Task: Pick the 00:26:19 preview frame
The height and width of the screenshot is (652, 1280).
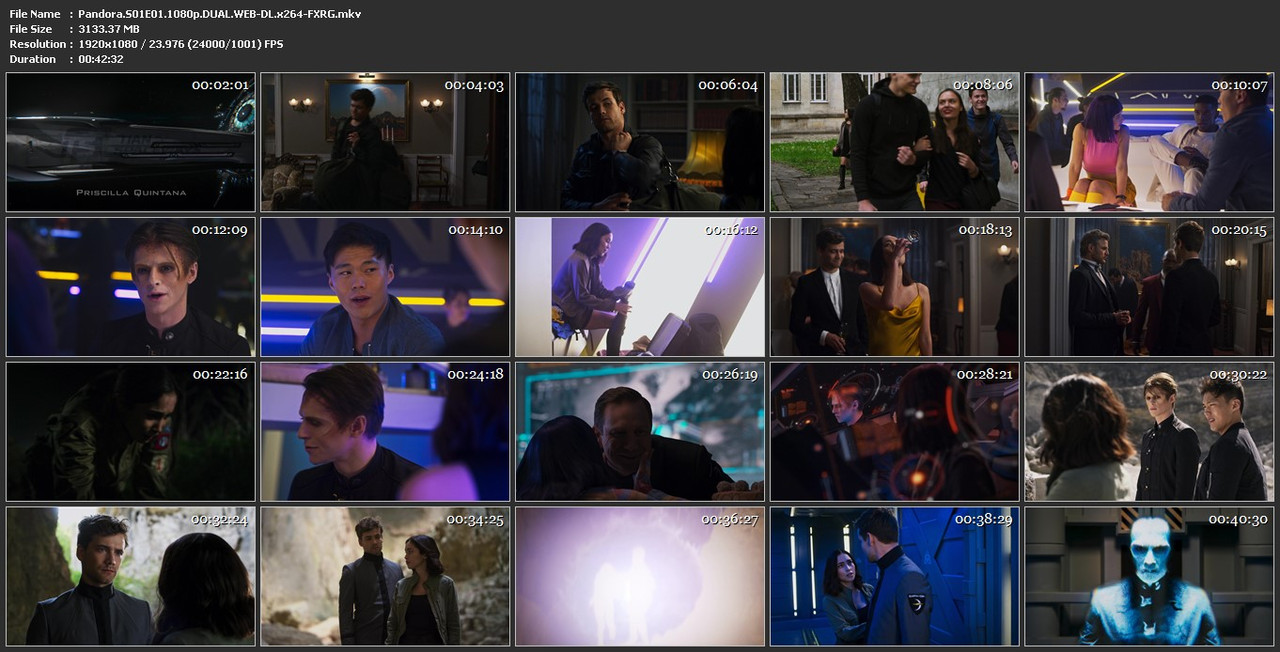Action: 640,431
